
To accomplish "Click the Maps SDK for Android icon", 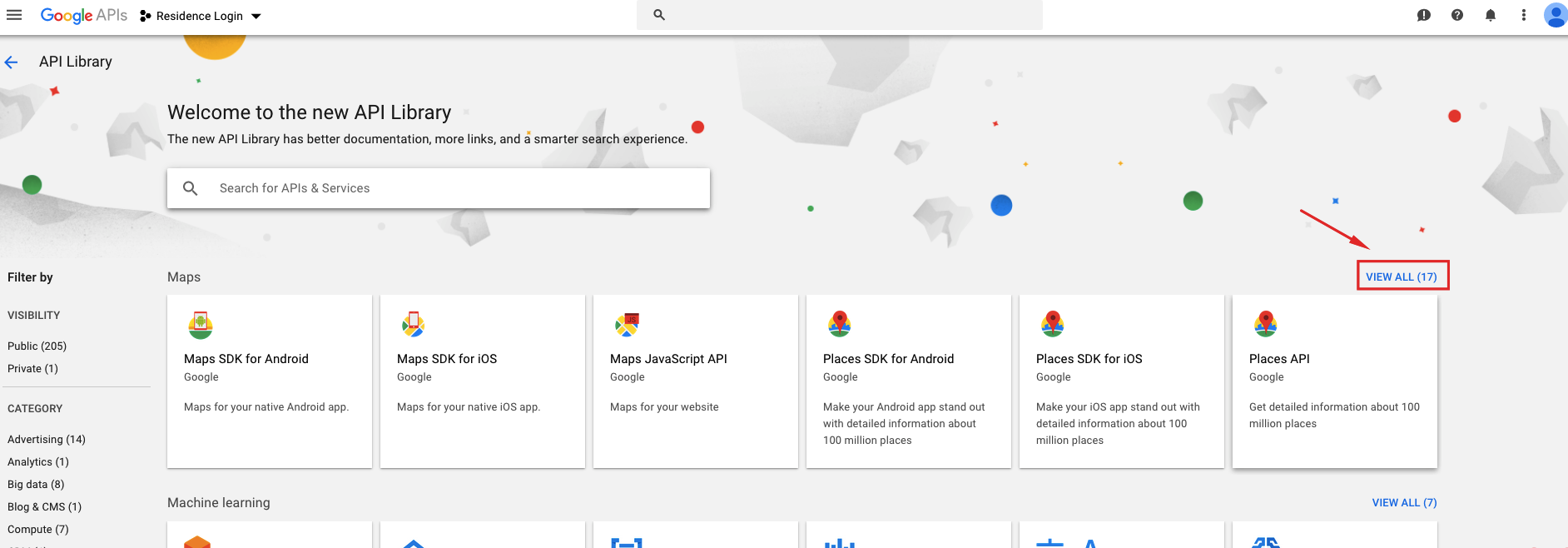I will [201, 325].
